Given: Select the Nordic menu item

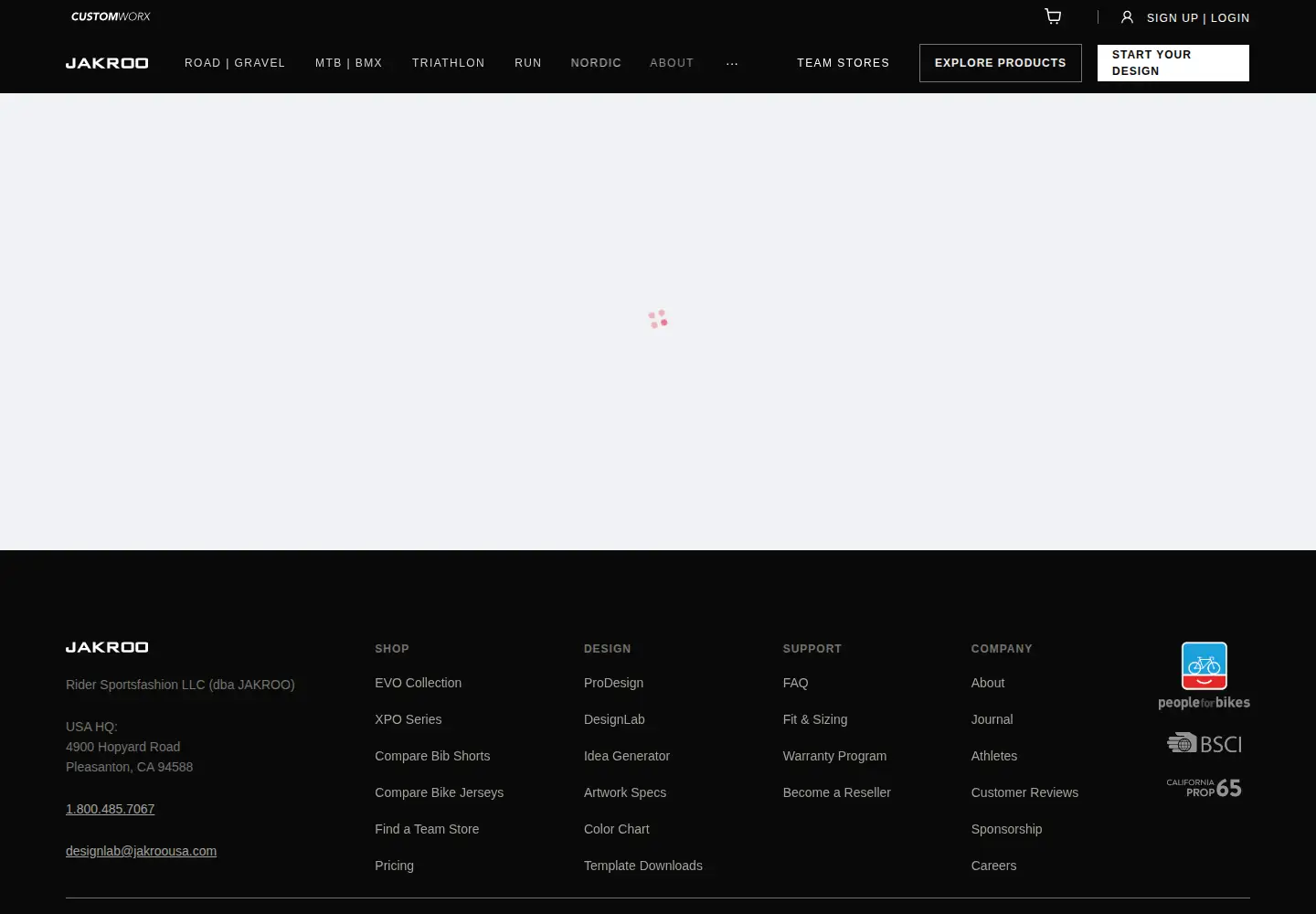Looking at the screenshot, I should pos(596,63).
